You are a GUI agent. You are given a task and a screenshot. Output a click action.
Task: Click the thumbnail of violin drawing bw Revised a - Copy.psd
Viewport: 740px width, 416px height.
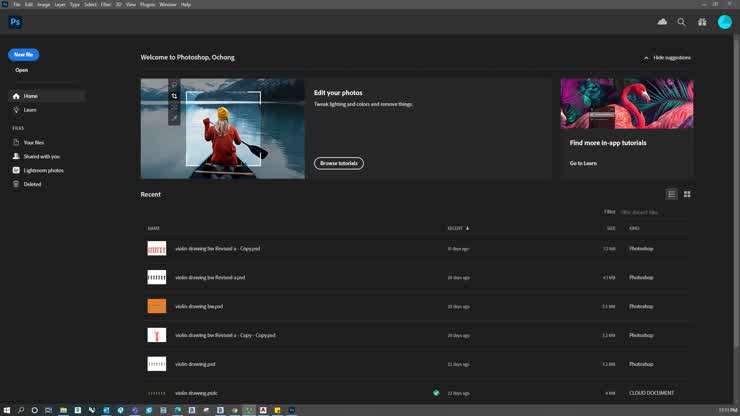157,248
